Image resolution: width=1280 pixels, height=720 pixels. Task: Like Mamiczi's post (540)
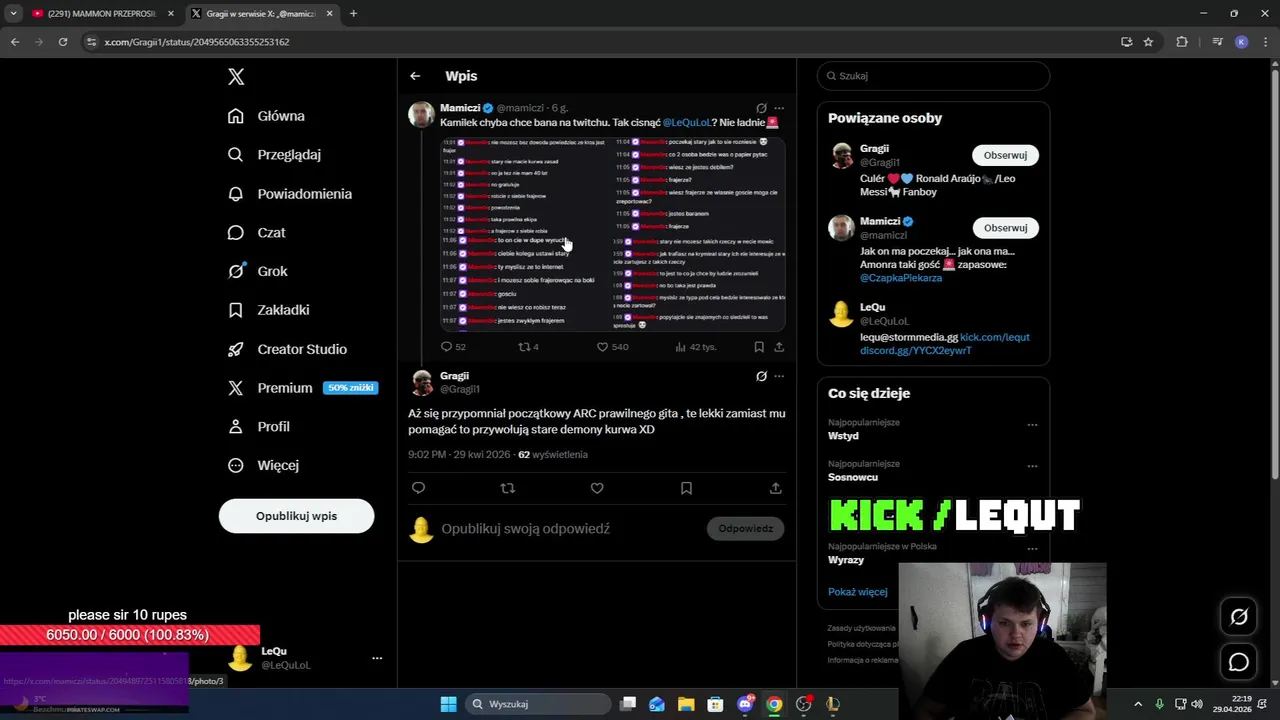[612, 347]
